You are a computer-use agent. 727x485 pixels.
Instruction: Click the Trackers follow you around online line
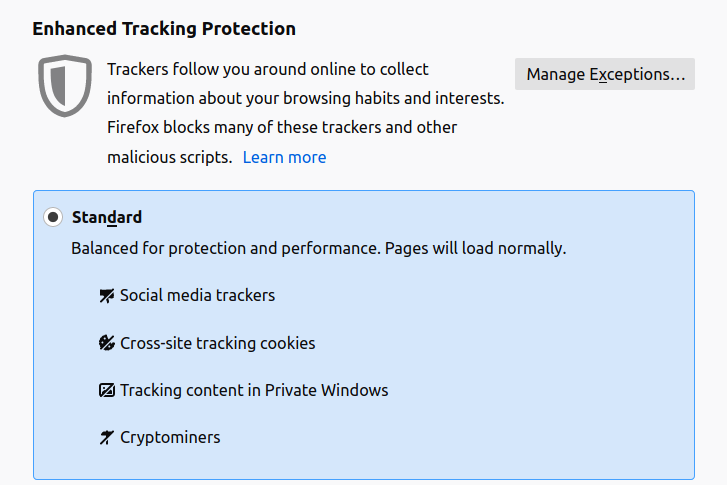[x=268, y=70]
